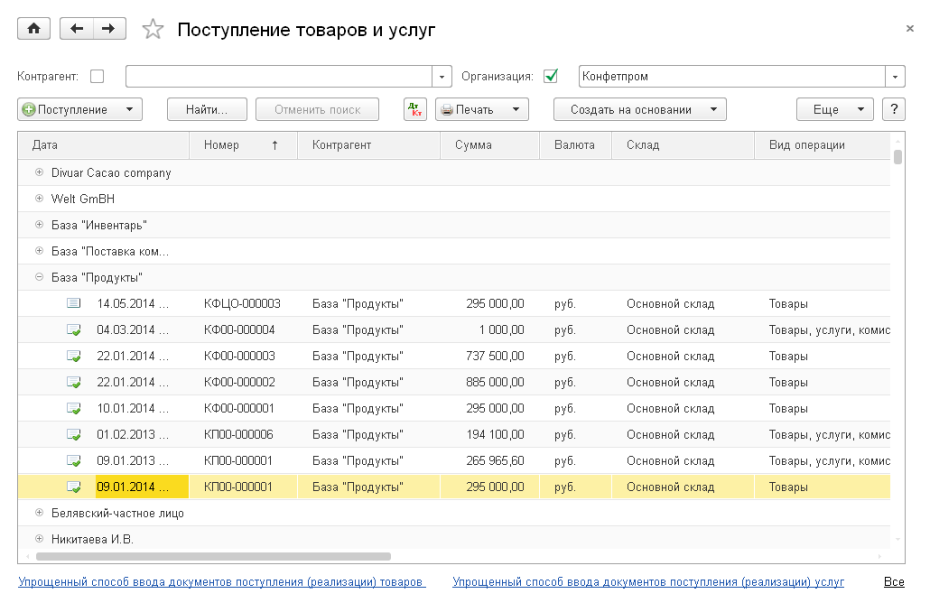Collapse the База "Продукты" group
This screenshot has width=930, height=603.
coord(39,277)
